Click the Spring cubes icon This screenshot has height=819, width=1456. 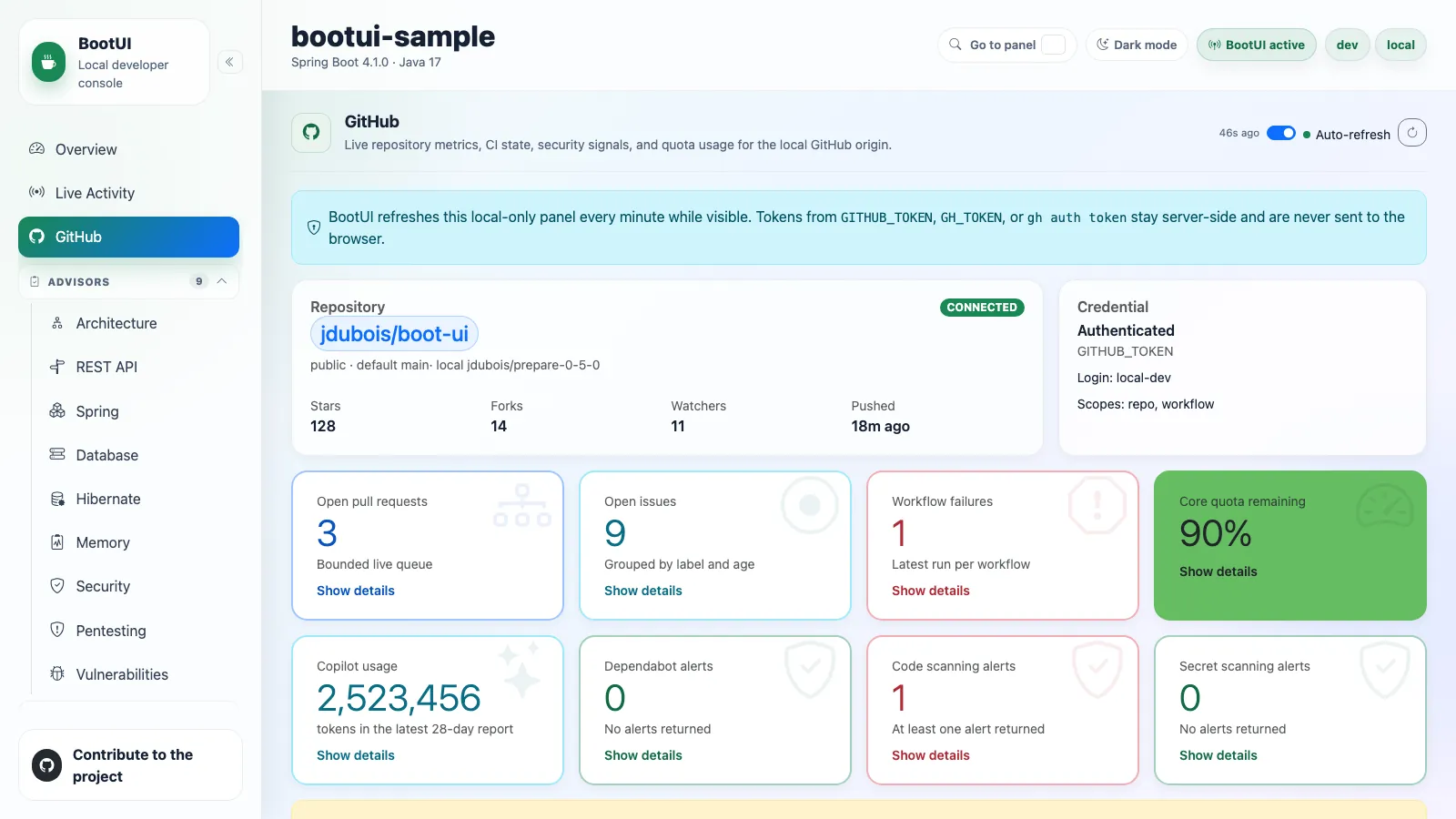[57, 410]
